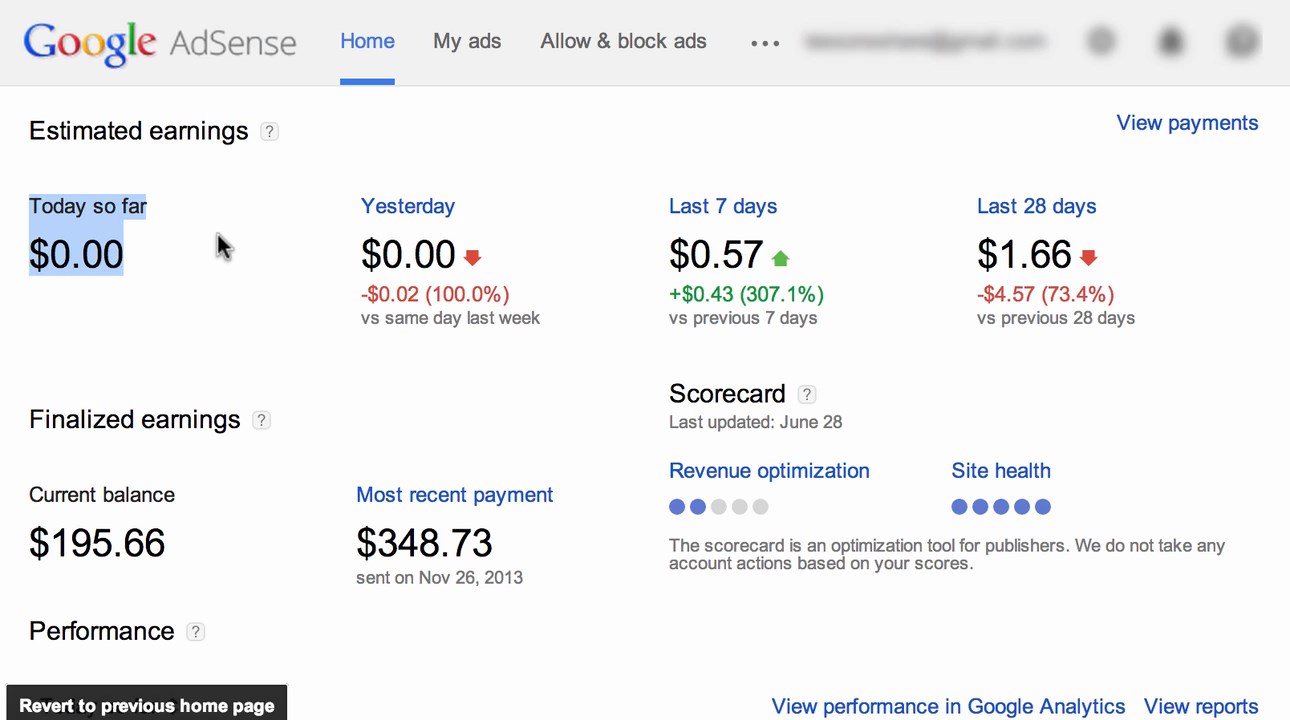
Task: Click the red down arrow next to Yesterday's $0.00
Action: (472, 258)
